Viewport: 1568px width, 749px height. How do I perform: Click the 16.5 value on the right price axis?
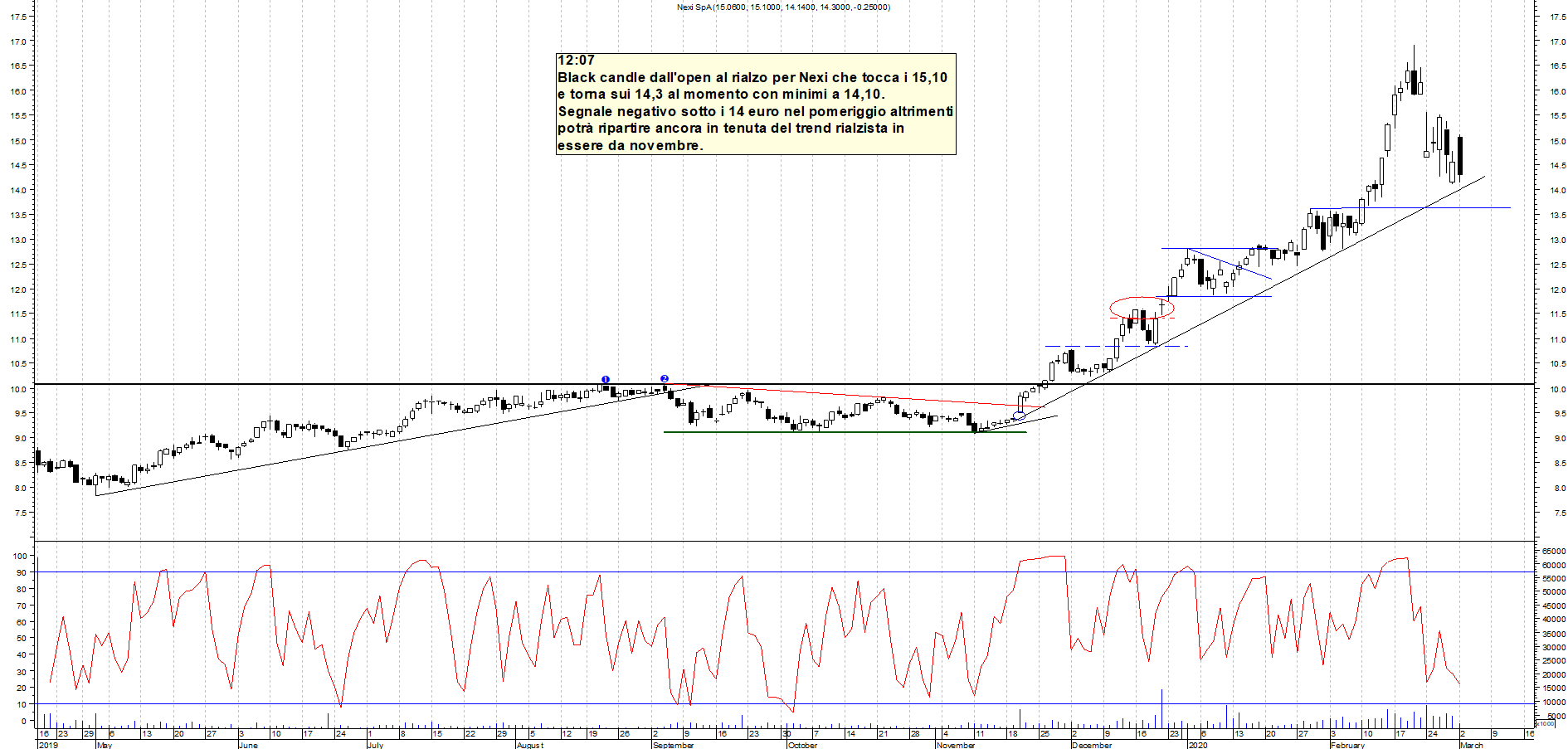pyautogui.click(x=1557, y=66)
